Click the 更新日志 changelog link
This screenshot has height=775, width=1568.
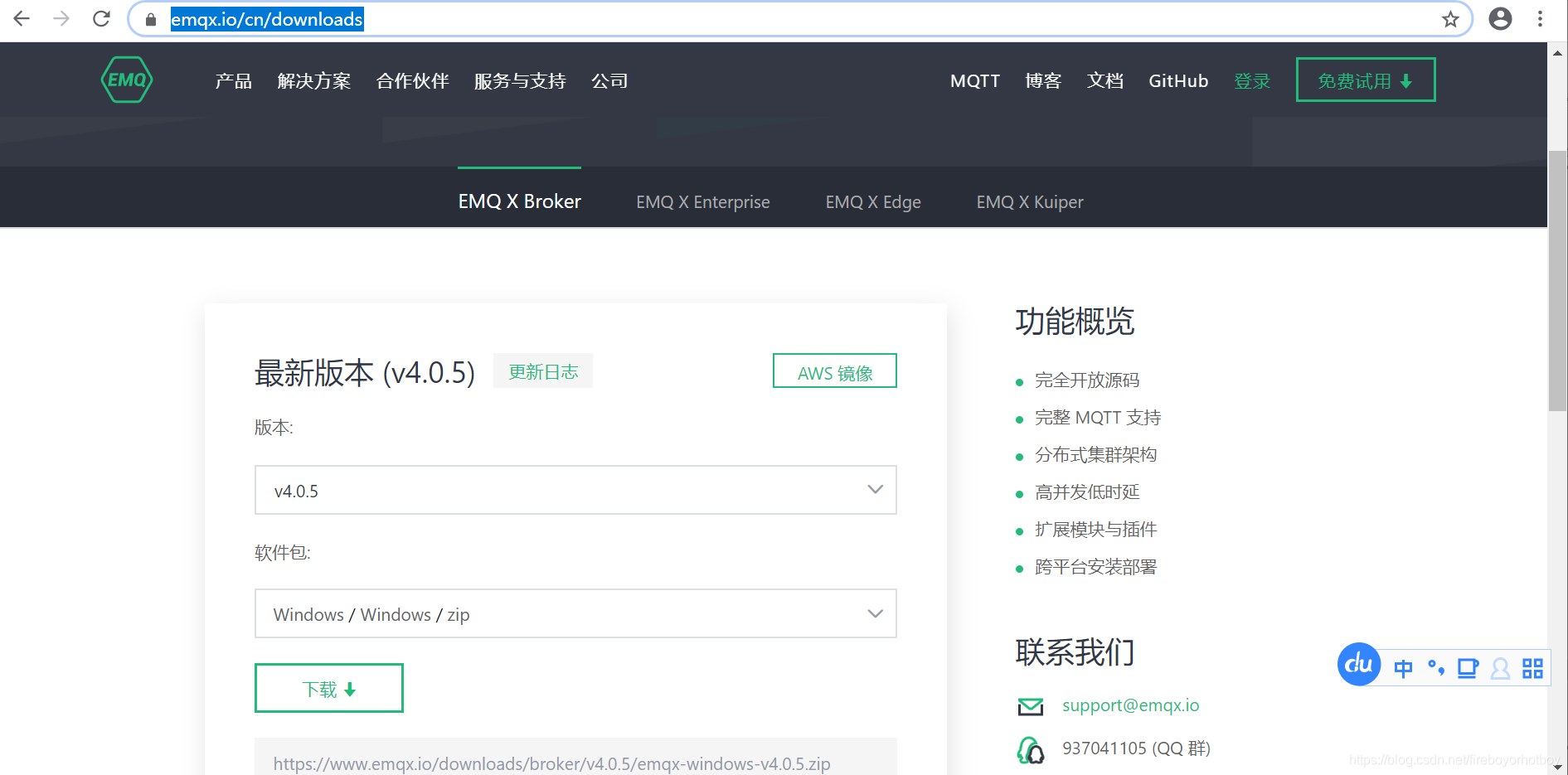pyautogui.click(x=542, y=371)
